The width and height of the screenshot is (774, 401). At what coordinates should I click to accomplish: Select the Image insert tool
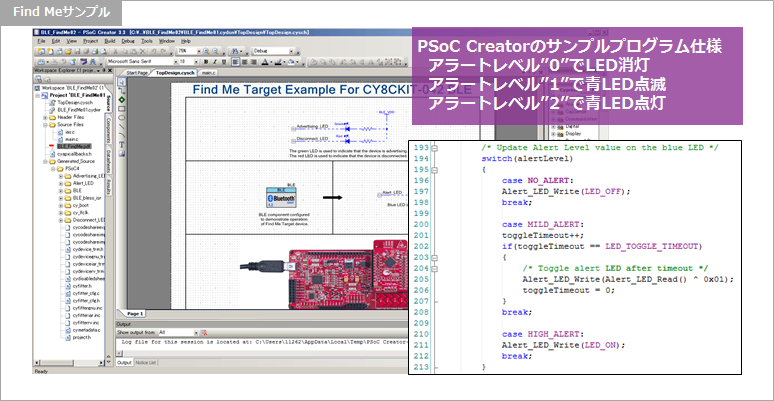(x=121, y=154)
